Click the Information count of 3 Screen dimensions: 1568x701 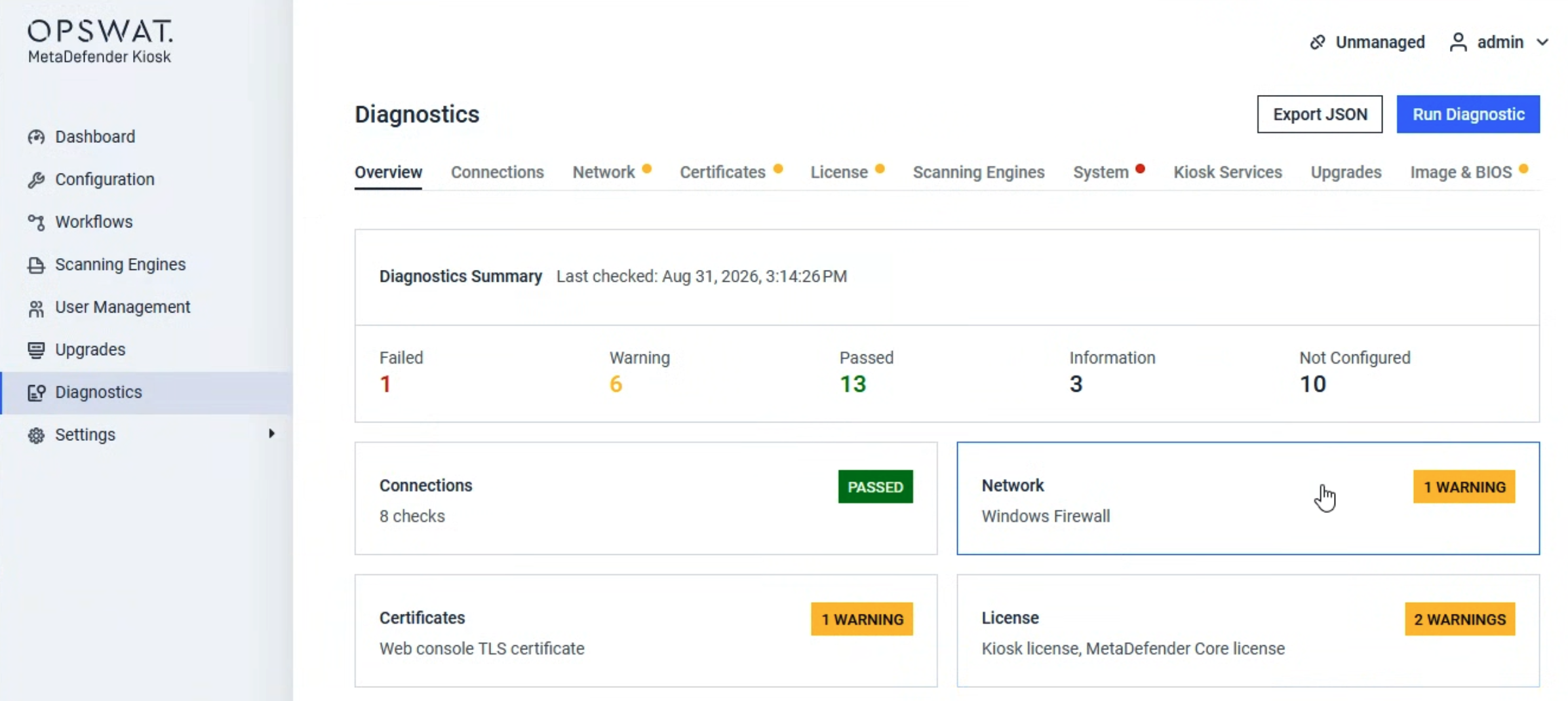pos(1076,384)
